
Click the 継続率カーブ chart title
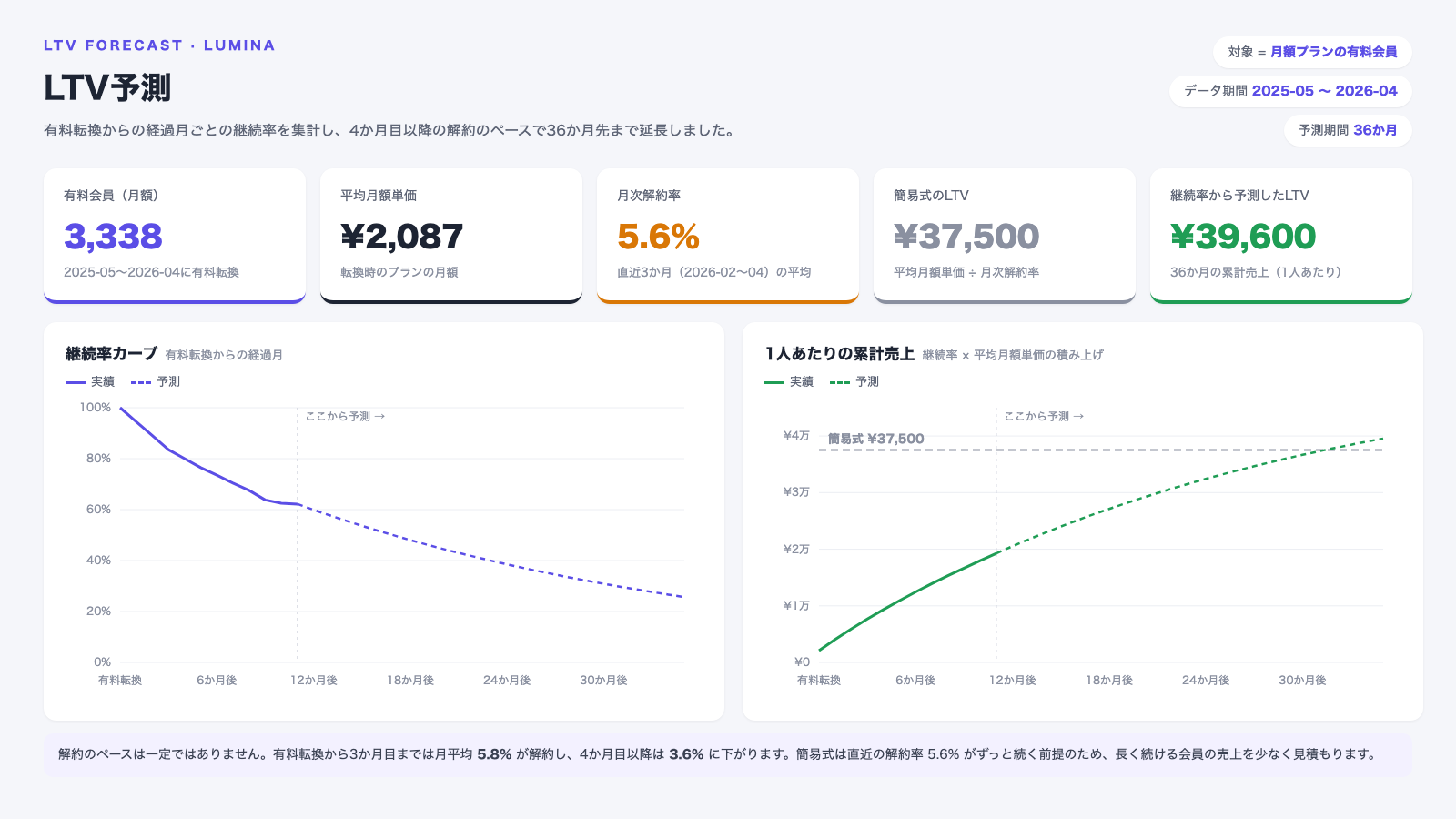click(x=111, y=354)
